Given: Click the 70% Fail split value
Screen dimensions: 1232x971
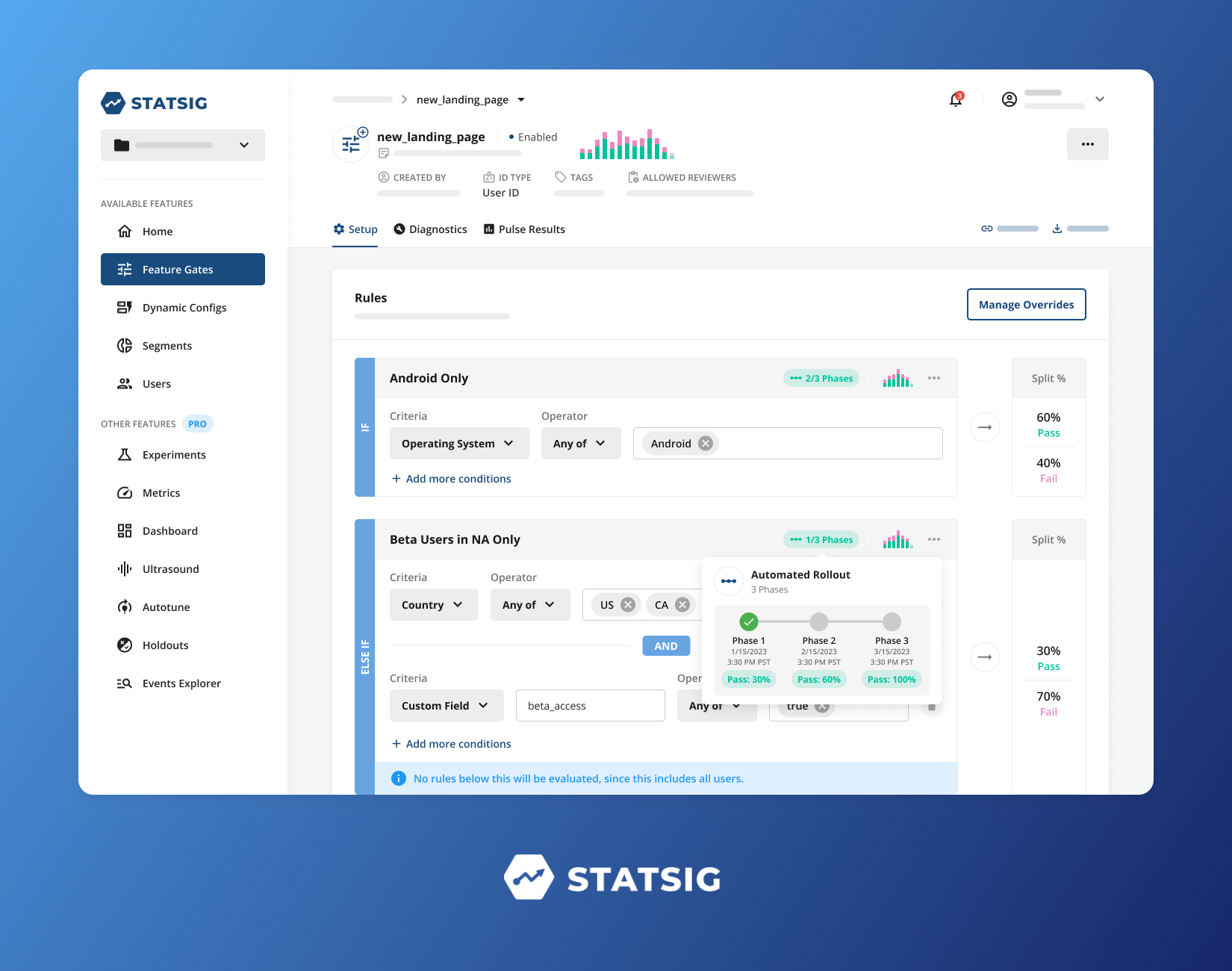Looking at the screenshot, I should point(1048,704).
